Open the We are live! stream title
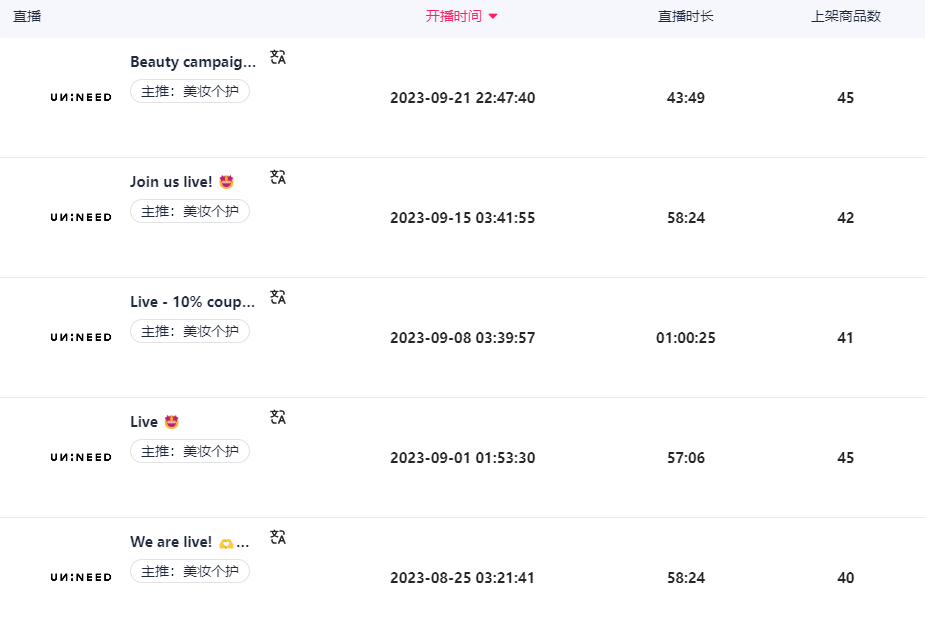 point(189,542)
